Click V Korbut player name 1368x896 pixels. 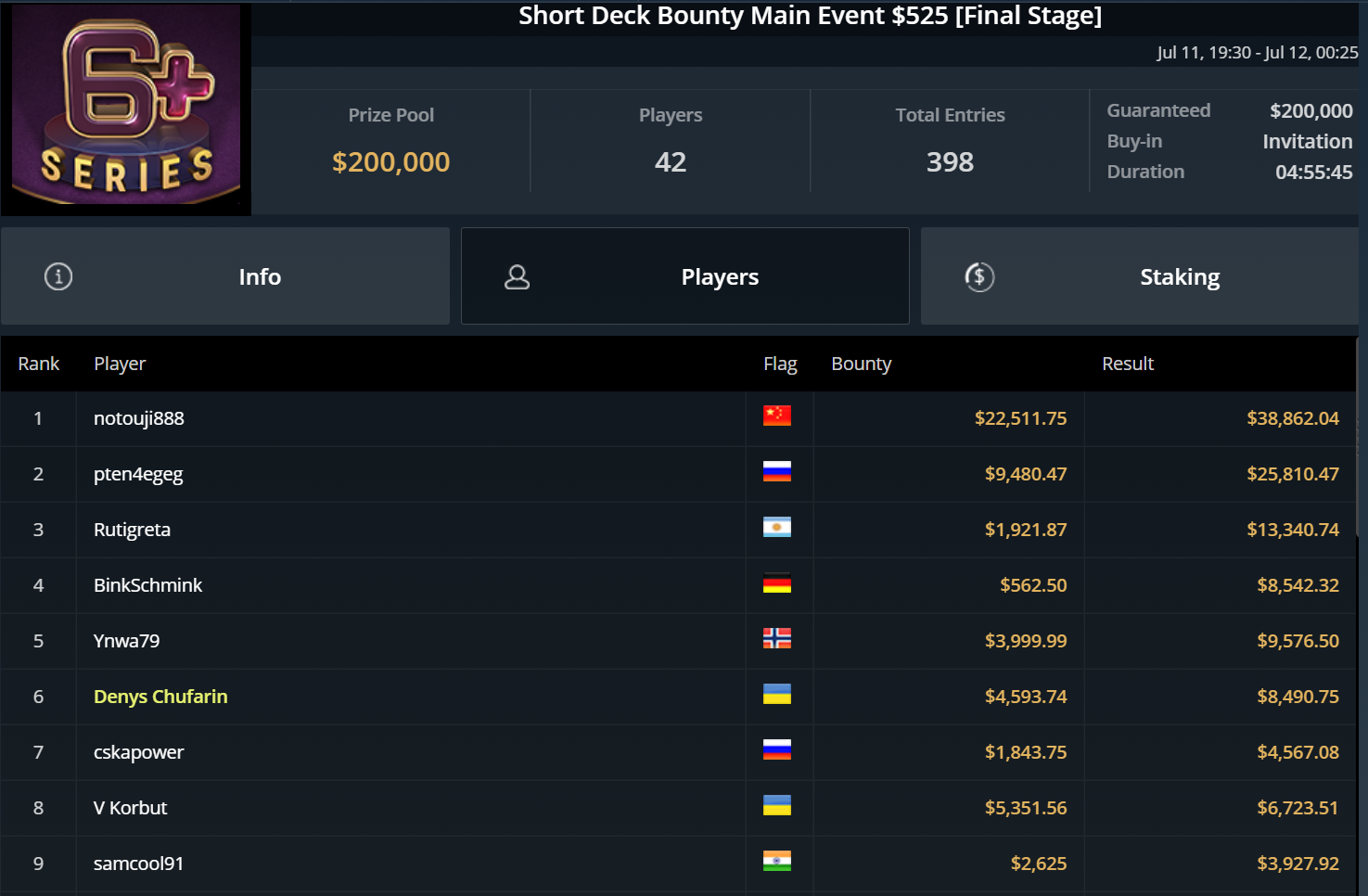[x=131, y=808]
